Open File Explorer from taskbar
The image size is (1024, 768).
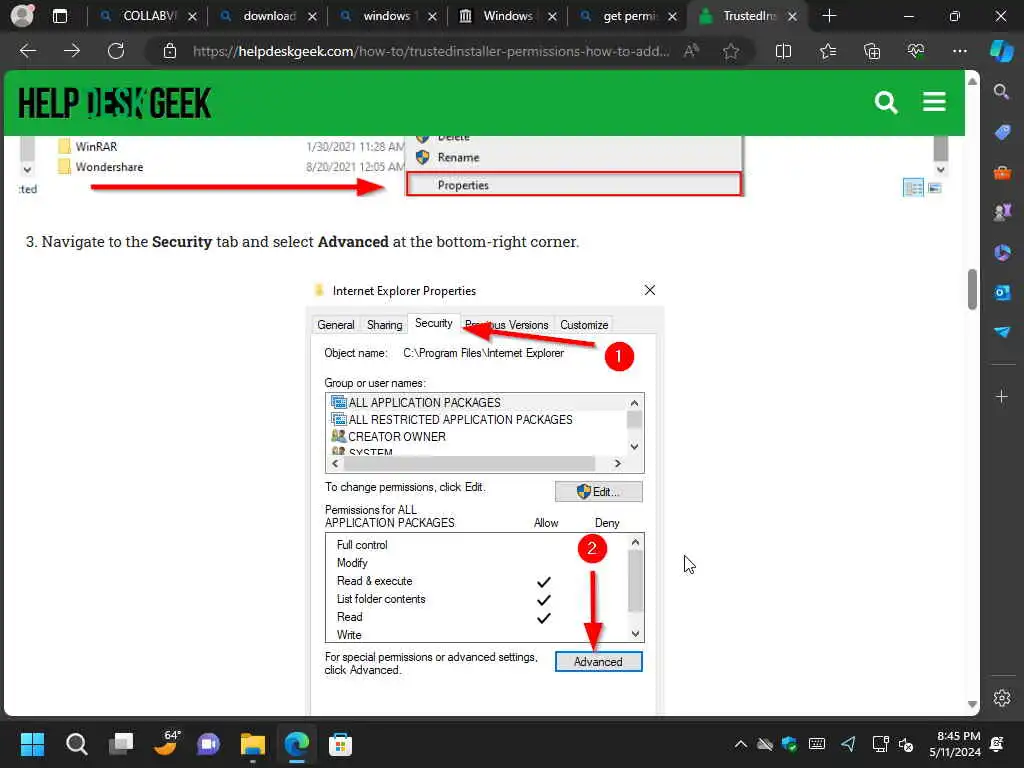click(x=253, y=744)
